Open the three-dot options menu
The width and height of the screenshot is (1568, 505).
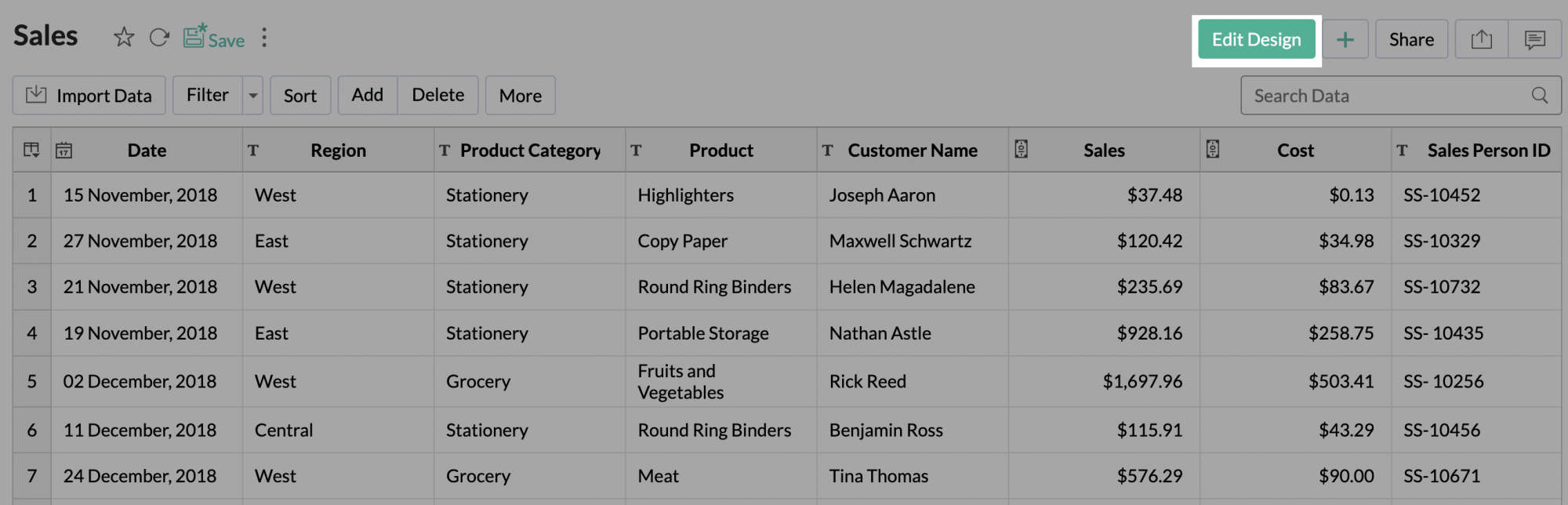click(264, 38)
